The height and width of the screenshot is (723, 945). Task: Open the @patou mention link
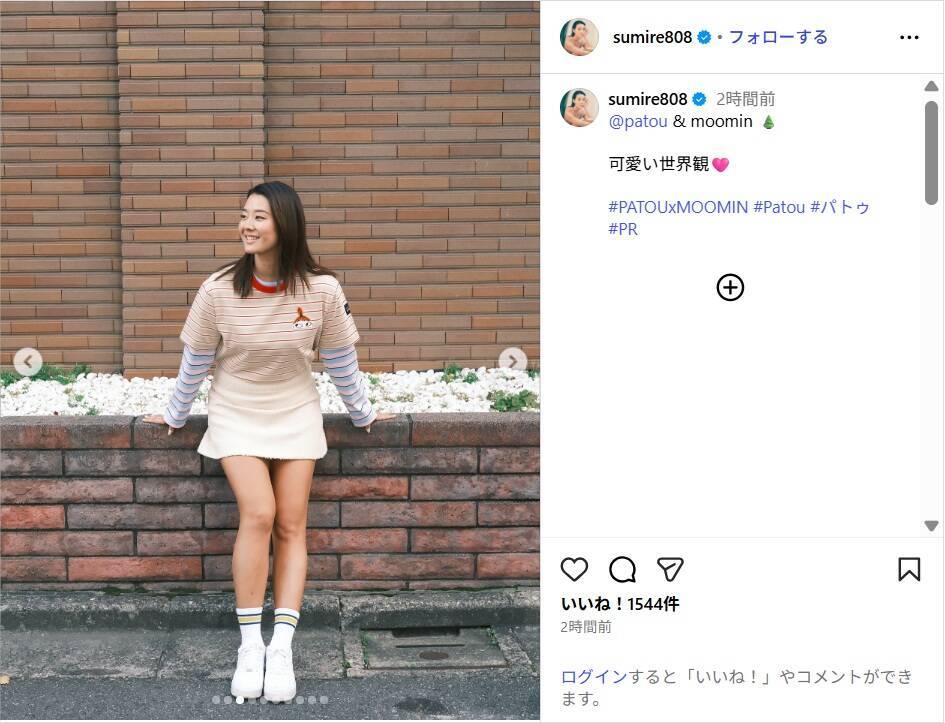click(638, 122)
